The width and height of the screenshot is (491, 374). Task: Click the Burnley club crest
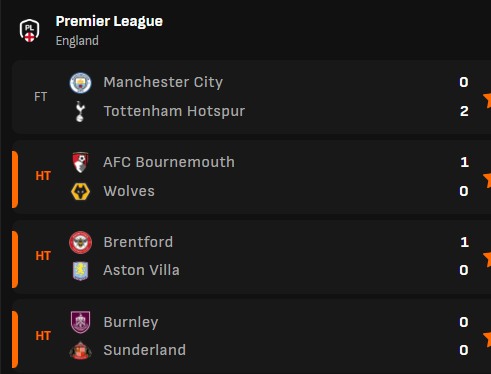80,322
